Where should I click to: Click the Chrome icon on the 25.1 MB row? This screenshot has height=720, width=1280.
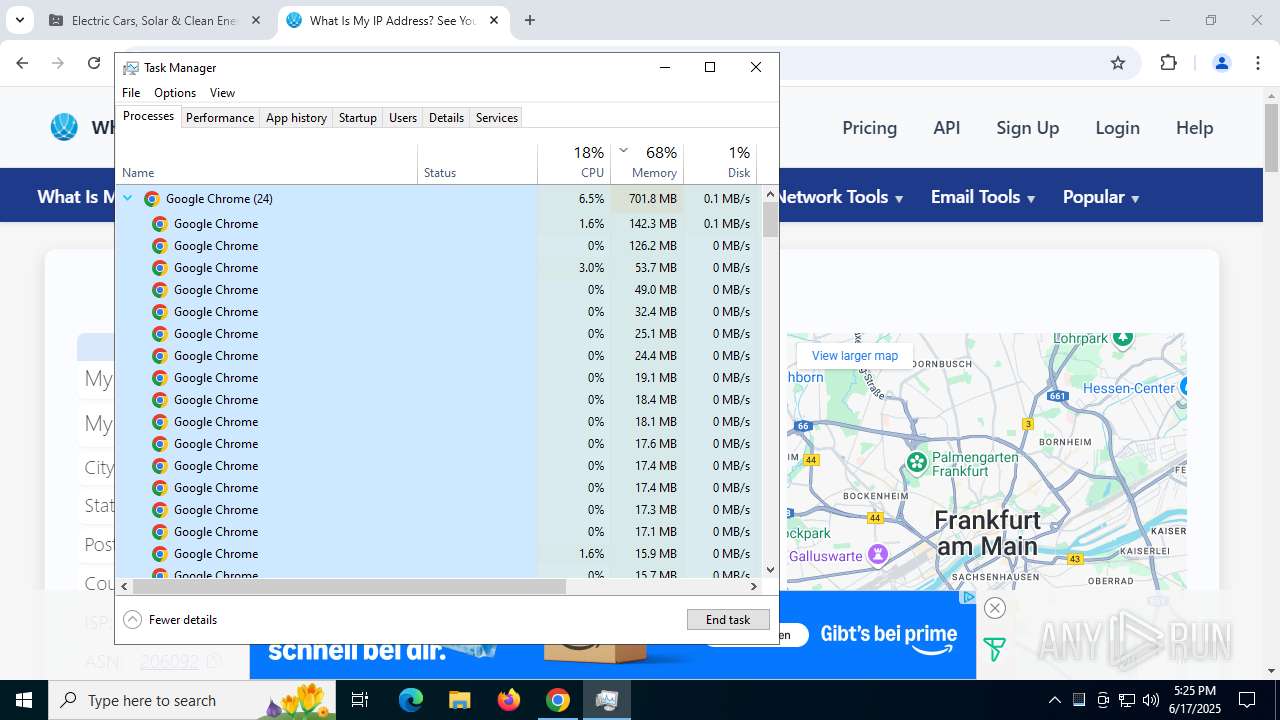(x=160, y=334)
